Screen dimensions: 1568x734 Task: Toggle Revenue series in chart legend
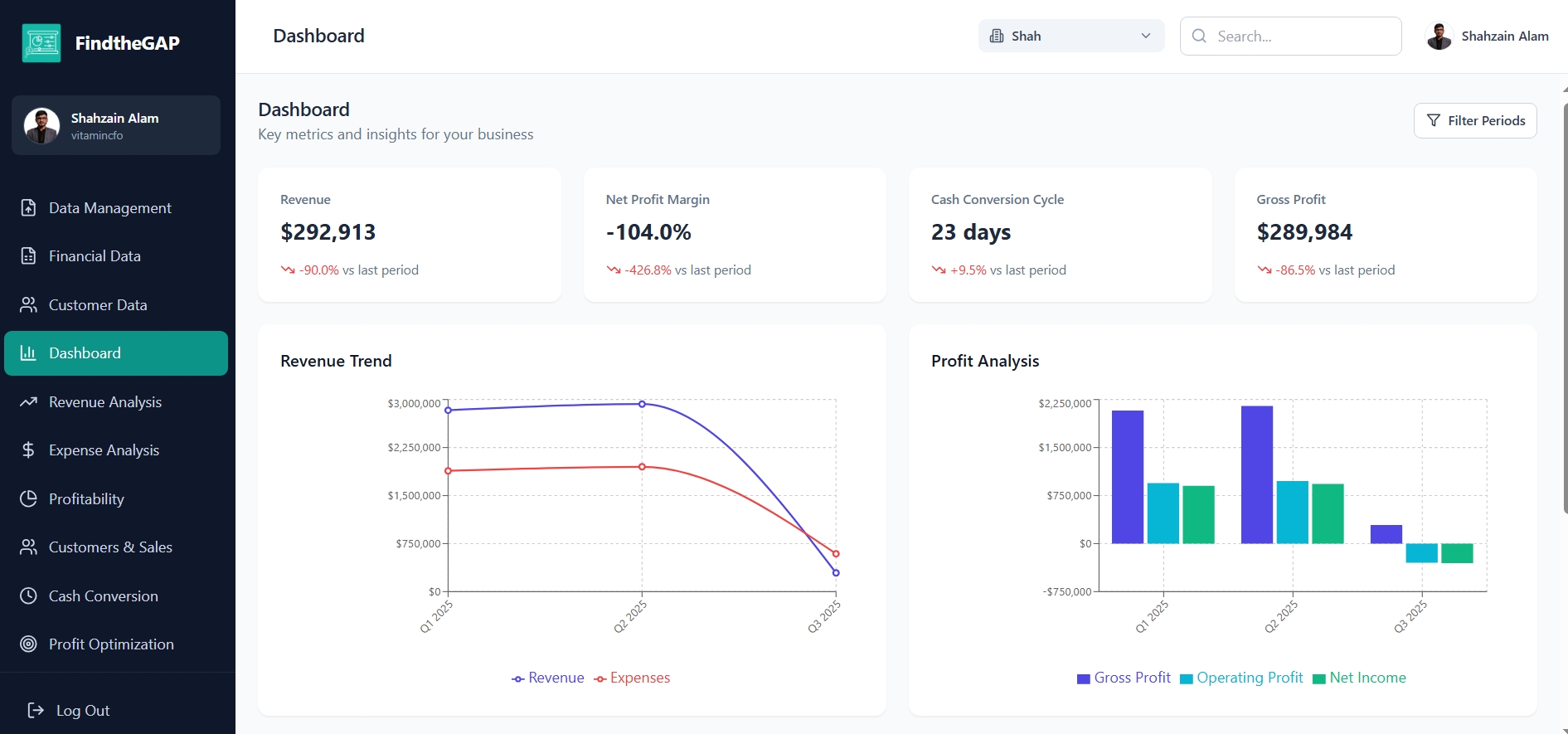pos(548,678)
